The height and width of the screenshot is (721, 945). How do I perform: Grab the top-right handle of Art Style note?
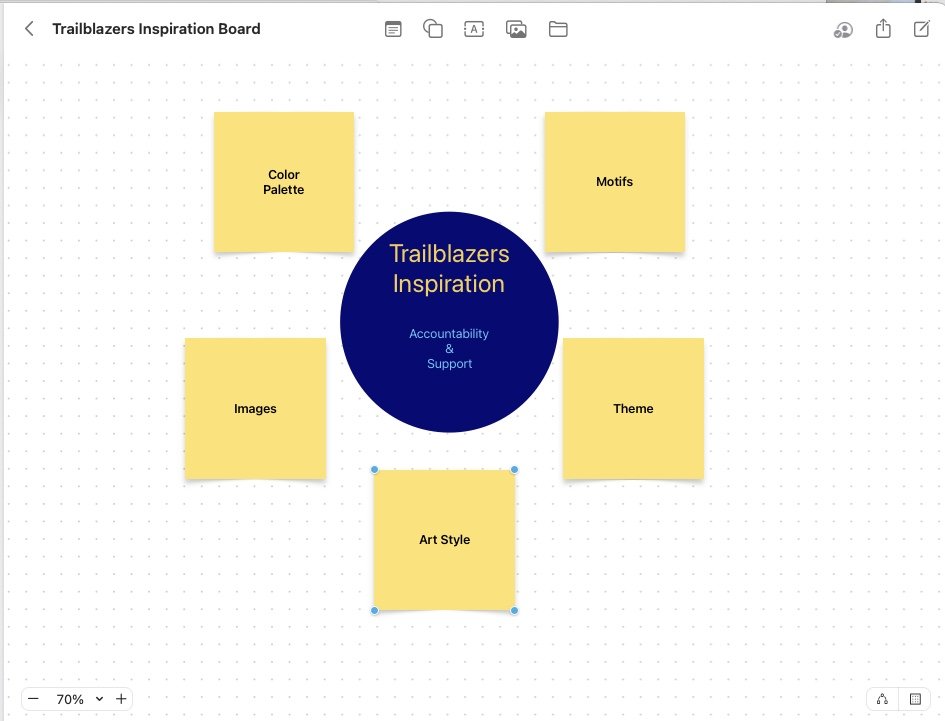[x=514, y=470]
